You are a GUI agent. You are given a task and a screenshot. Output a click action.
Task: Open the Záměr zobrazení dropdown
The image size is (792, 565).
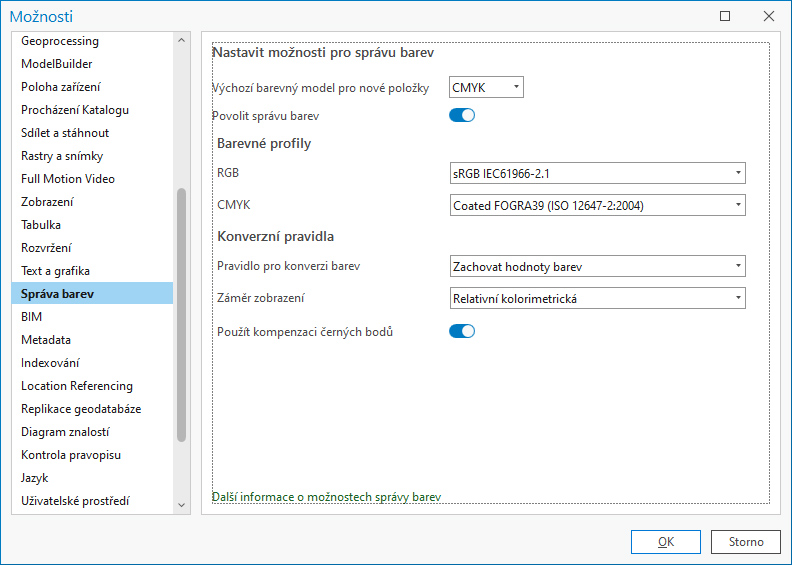(x=598, y=298)
